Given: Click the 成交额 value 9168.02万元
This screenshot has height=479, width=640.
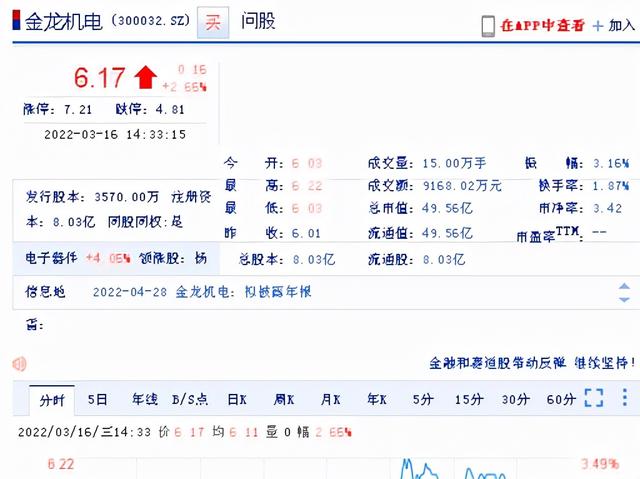Looking at the screenshot, I should [462, 186].
